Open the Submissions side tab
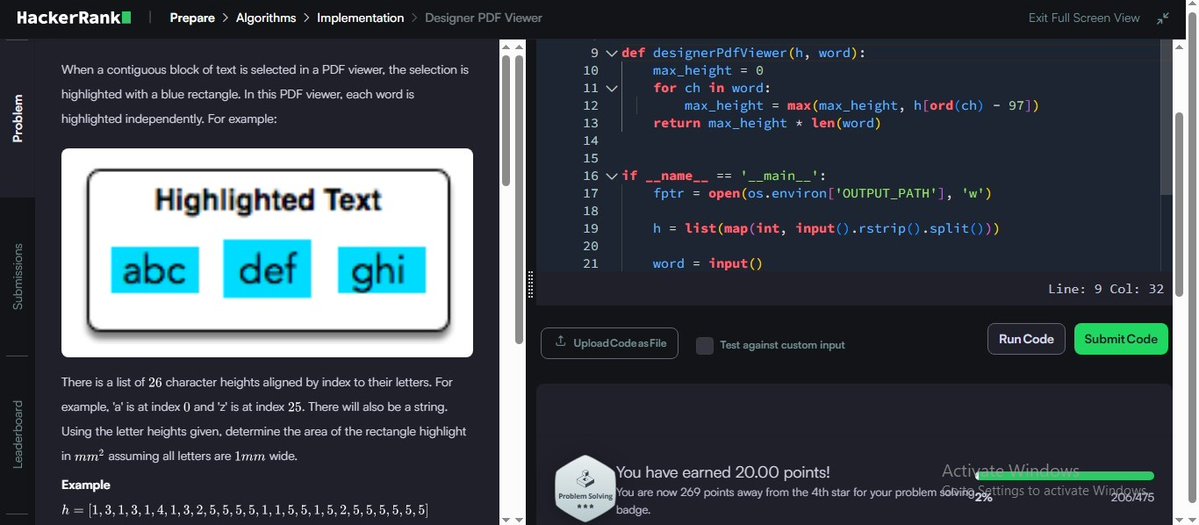The image size is (1199, 525). pyautogui.click(x=18, y=277)
